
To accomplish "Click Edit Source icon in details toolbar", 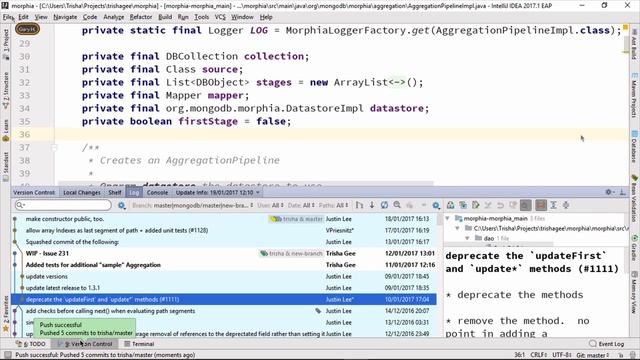I will coord(476,205).
